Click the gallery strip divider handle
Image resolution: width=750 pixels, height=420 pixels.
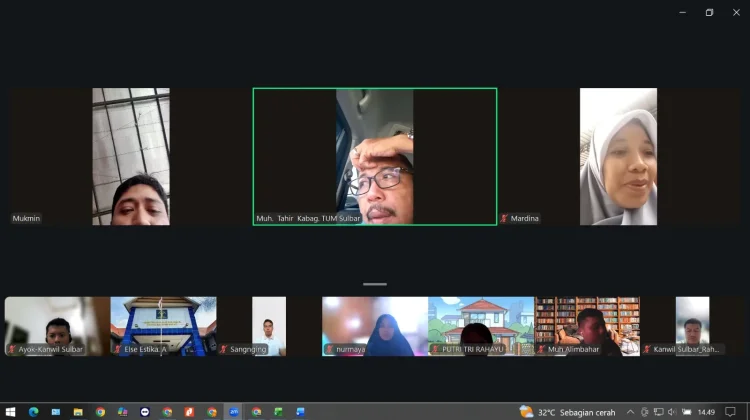375,284
